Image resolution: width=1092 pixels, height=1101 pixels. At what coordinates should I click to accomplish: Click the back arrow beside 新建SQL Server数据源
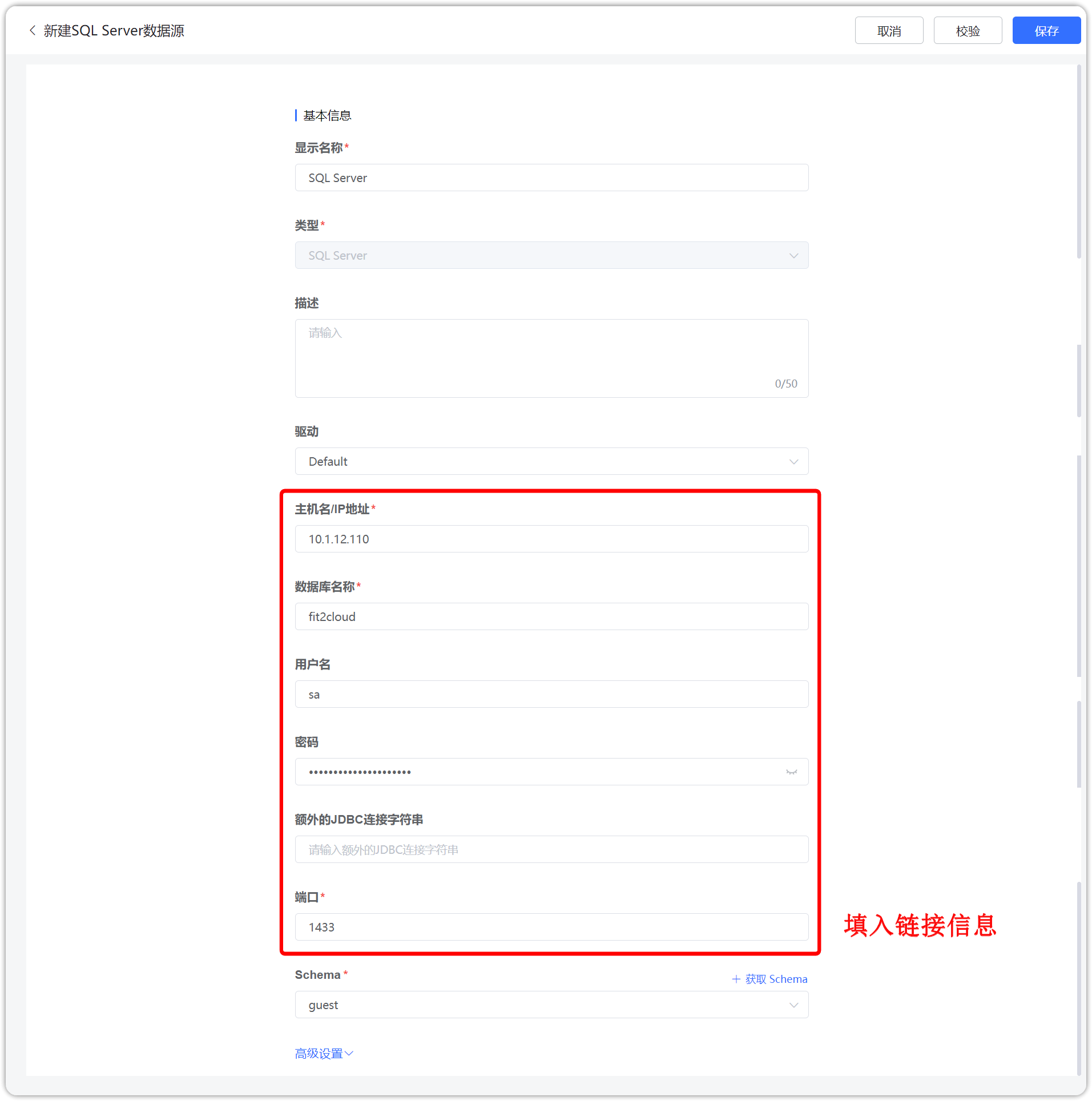click(x=32, y=30)
